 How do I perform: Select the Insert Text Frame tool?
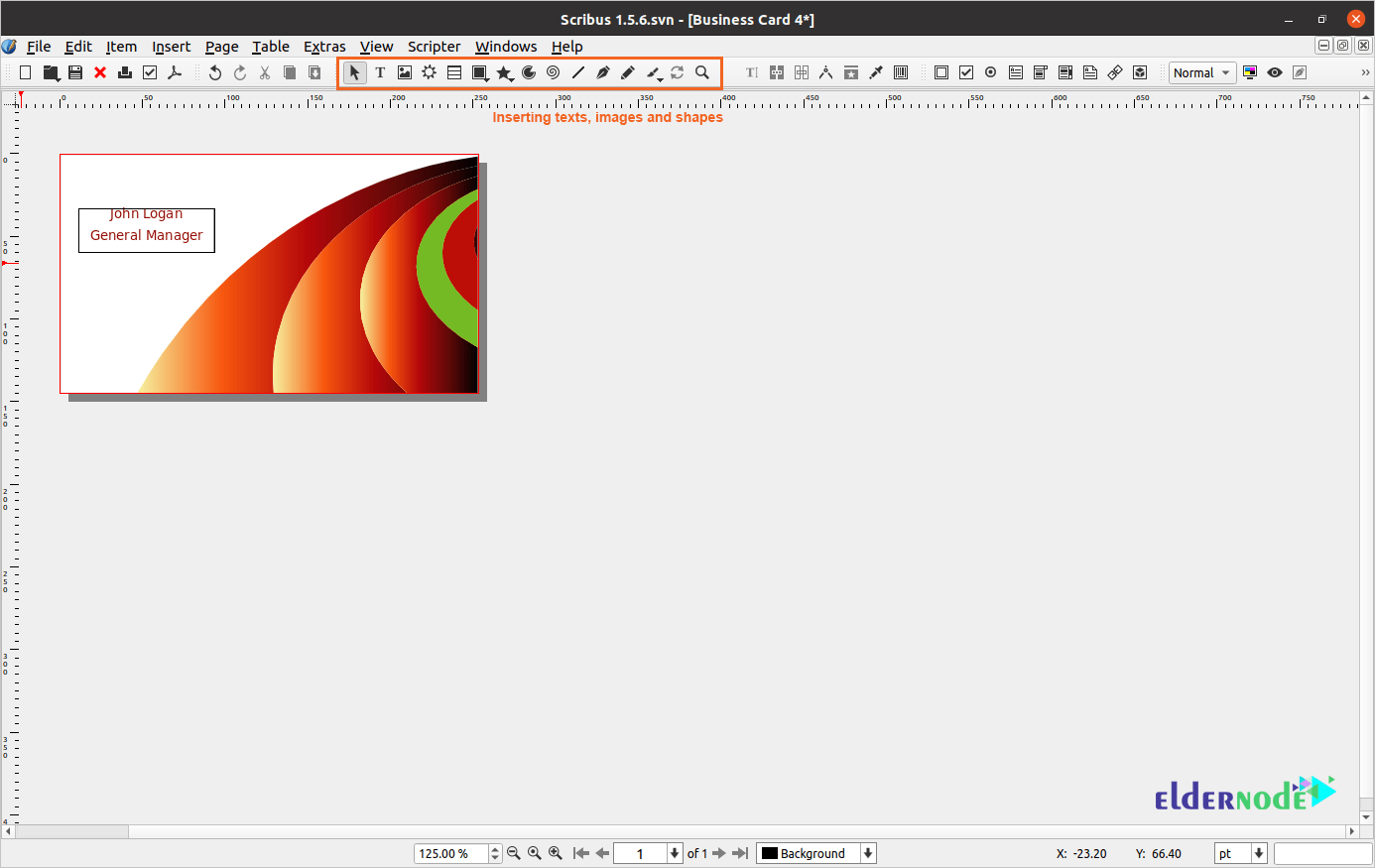click(x=380, y=72)
